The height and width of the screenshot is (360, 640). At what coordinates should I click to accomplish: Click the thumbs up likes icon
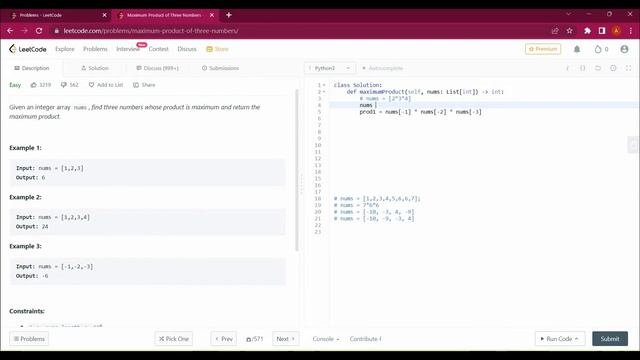coord(33,85)
